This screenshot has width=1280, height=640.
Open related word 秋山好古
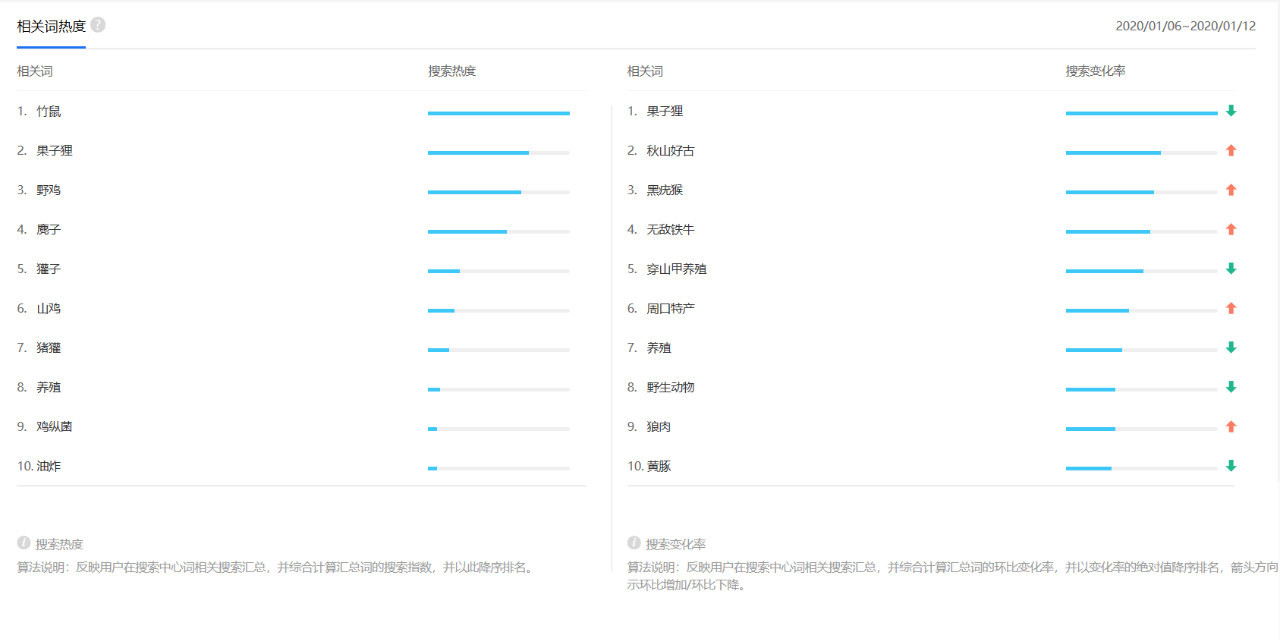point(671,151)
